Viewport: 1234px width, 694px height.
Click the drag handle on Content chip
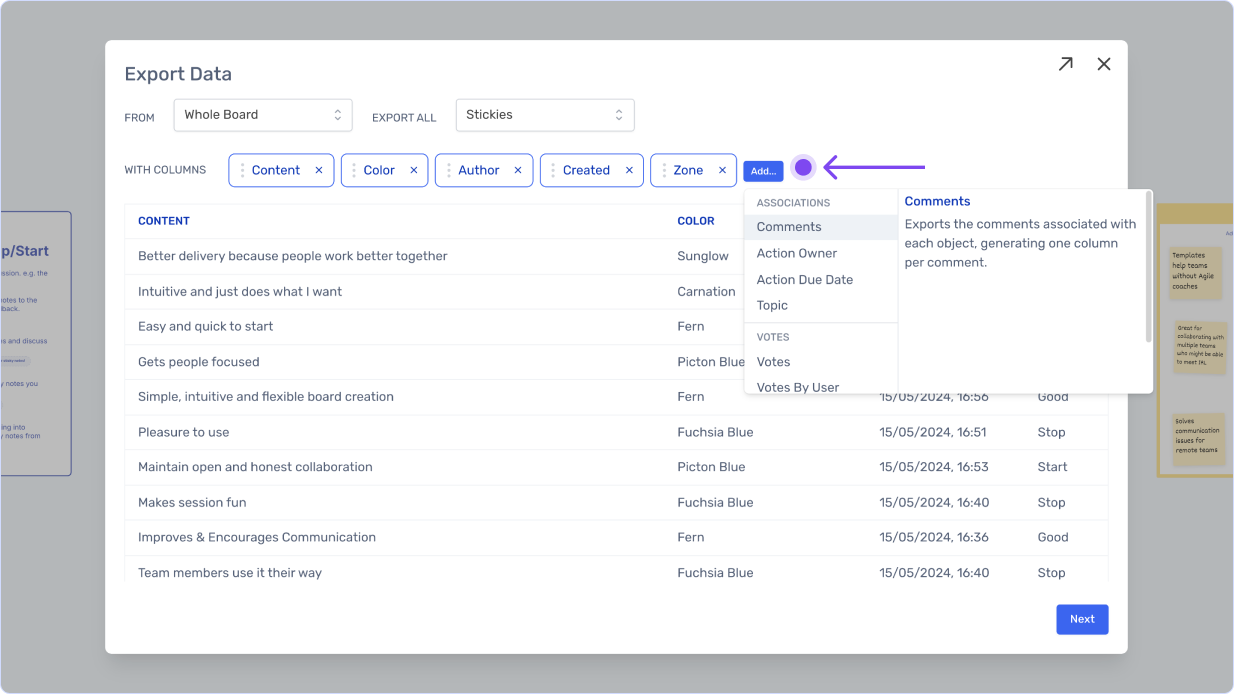242,170
